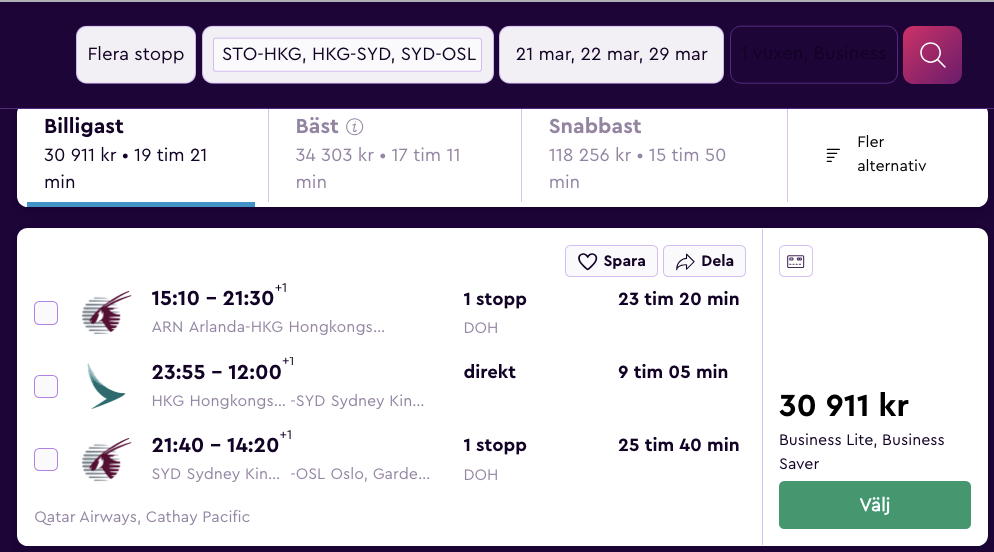Click the share arrow icon
Screen dimensions: 994x552
pyautogui.click(x=685, y=262)
